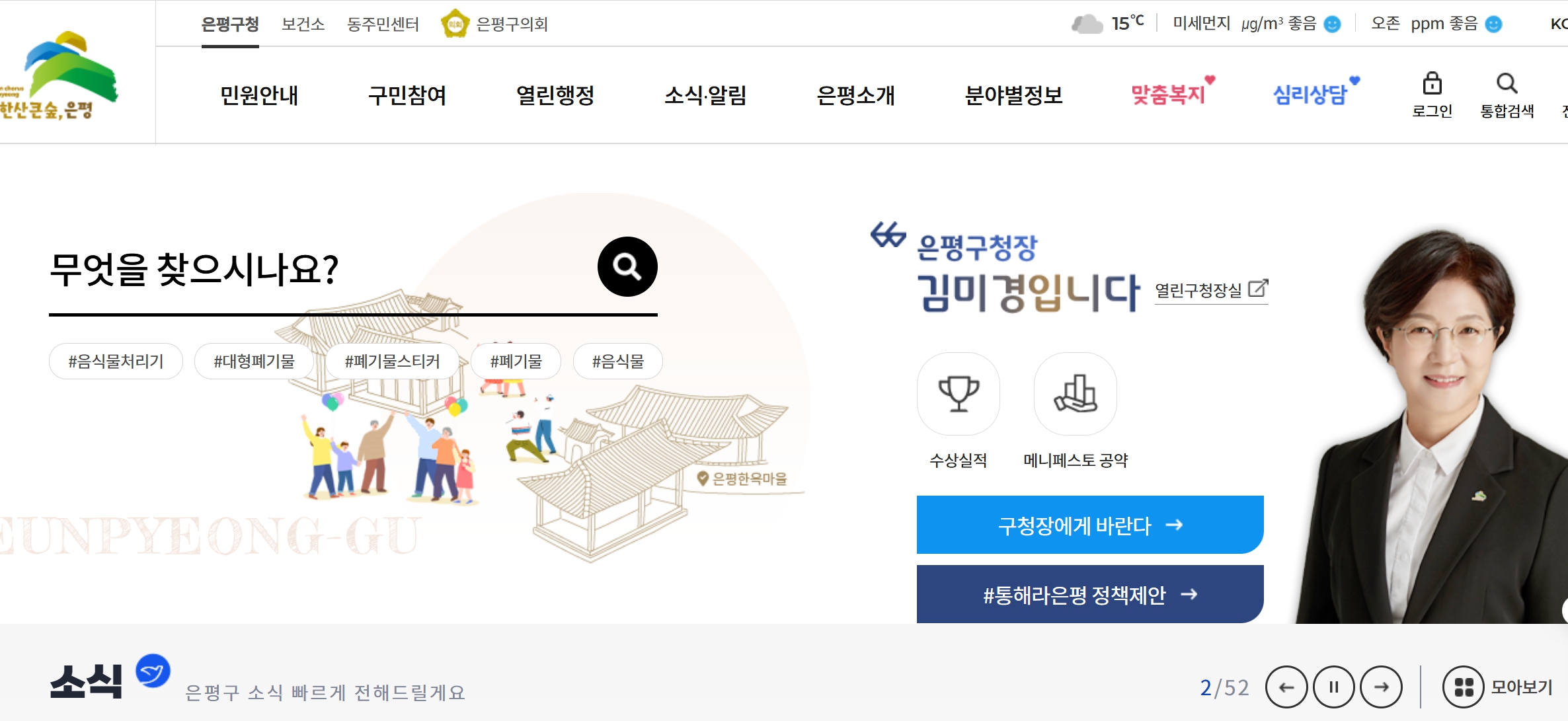Click the 구청장에게 바란다 button
The image size is (1568, 721).
[x=1089, y=525]
